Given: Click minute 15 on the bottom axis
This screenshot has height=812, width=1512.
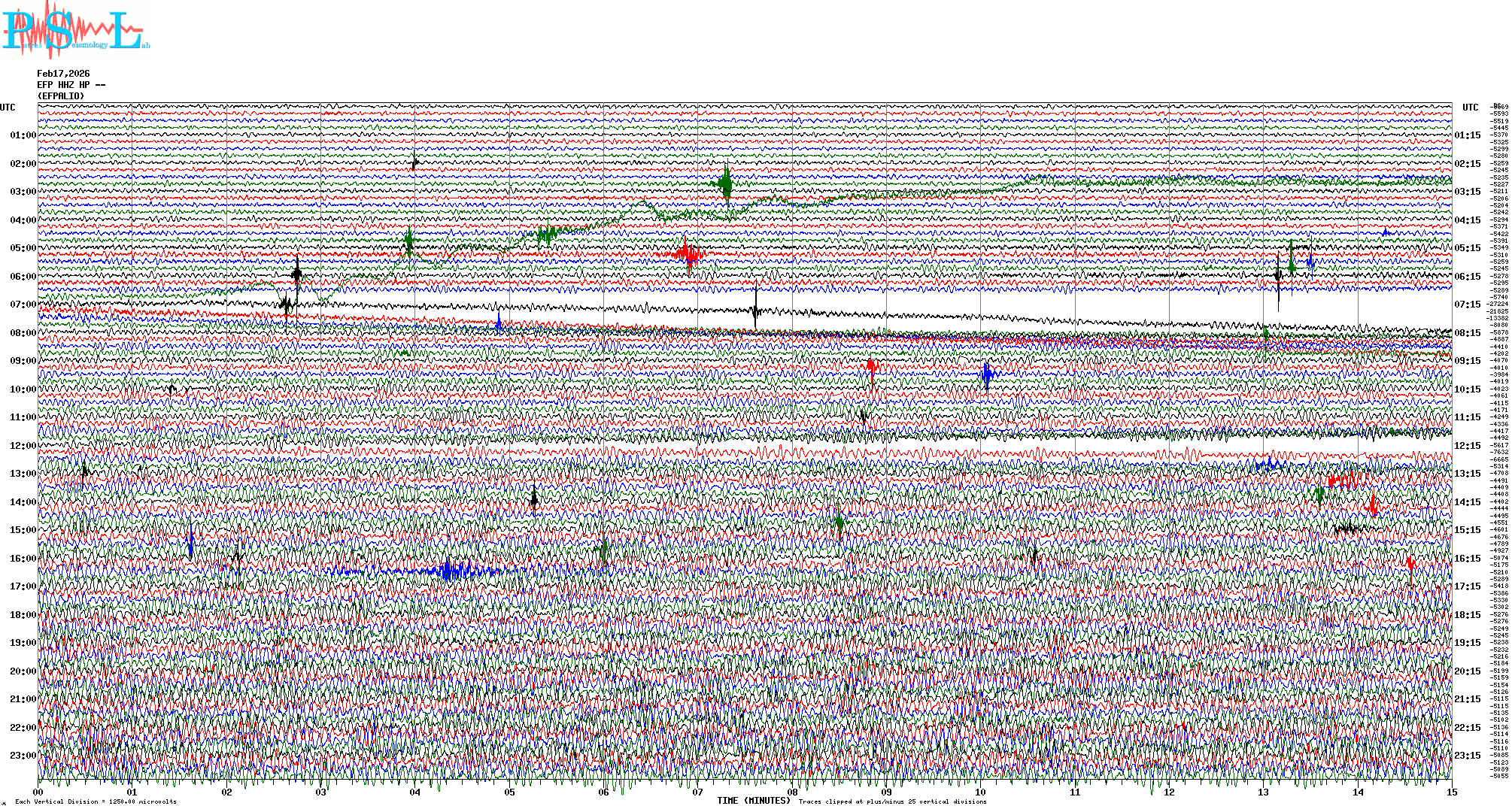Looking at the screenshot, I should [x=1451, y=792].
